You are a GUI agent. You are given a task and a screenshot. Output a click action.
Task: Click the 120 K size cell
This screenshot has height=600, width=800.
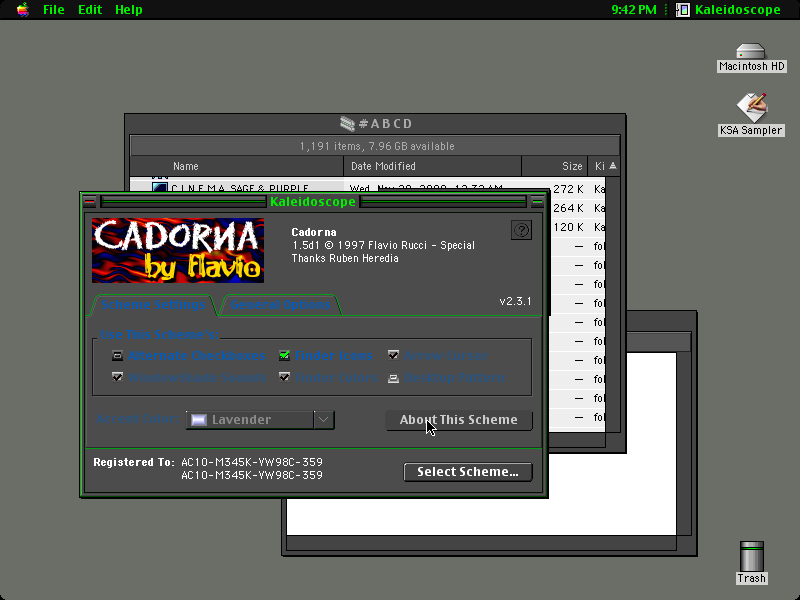(x=568, y=227)
